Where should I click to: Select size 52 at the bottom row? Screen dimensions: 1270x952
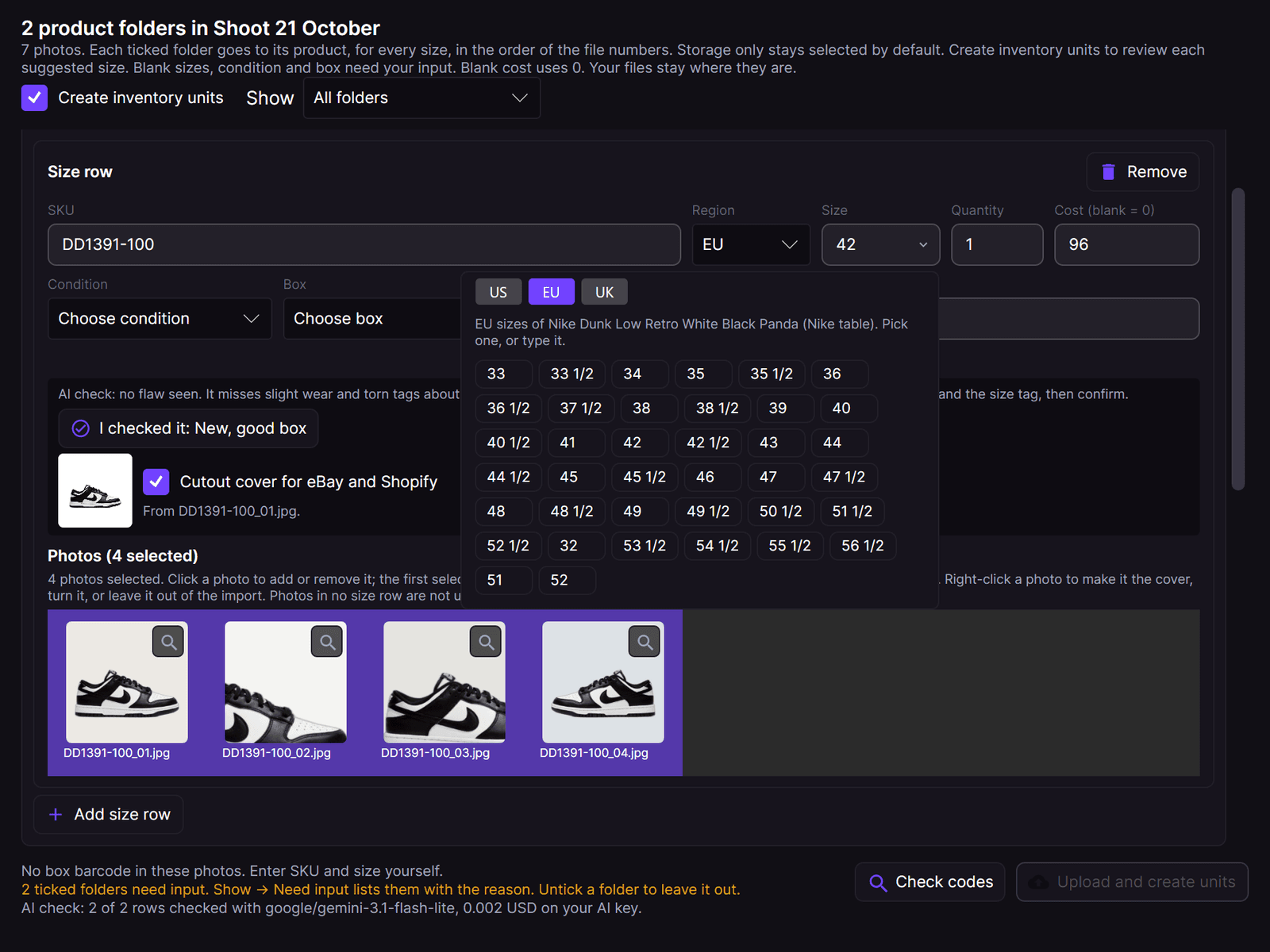point(568,580)
